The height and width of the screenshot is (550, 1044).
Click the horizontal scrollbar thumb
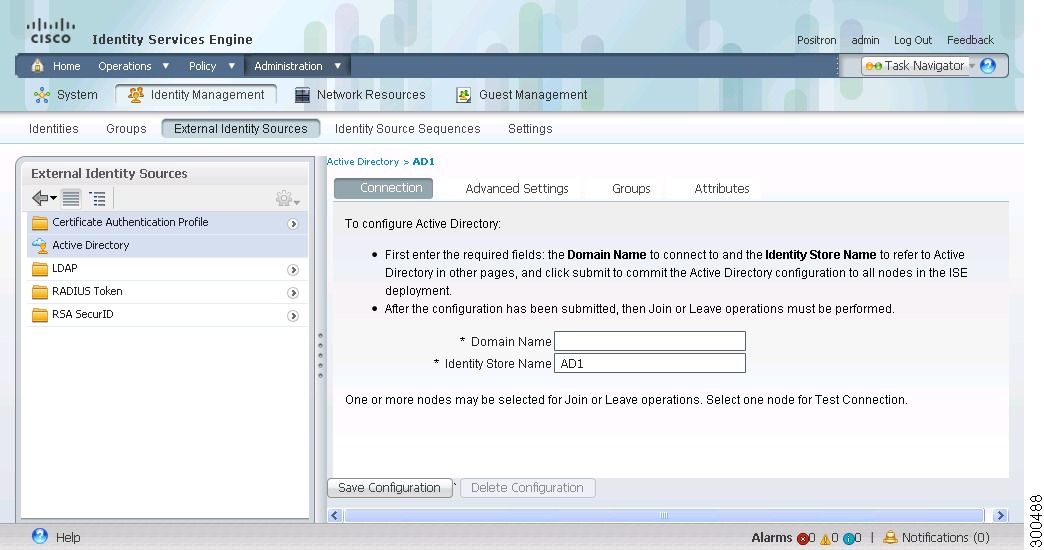(x=664, y=515)
